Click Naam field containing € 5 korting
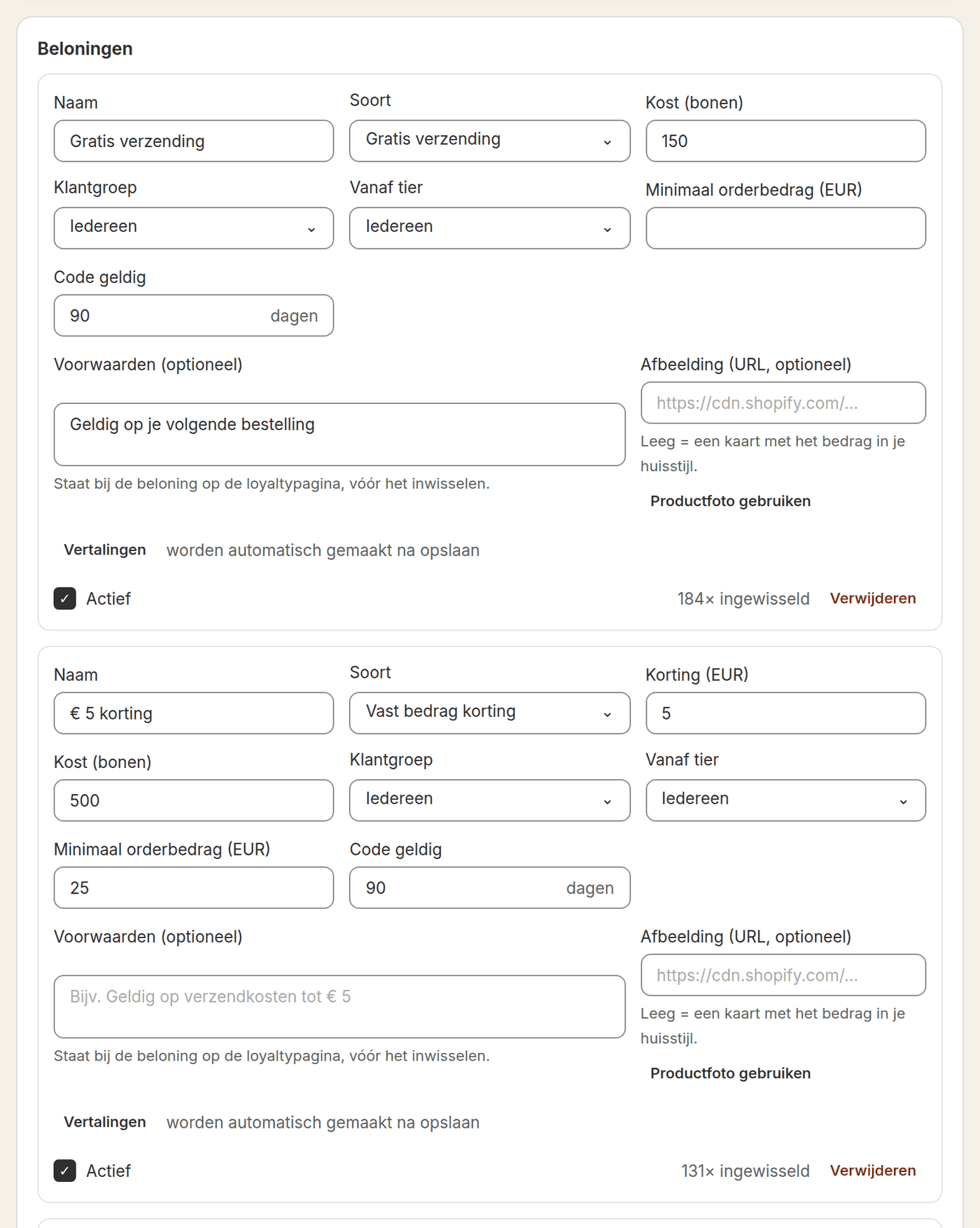Image resolution: width=980 pixels, height=1228 pixels. [194, 713]
